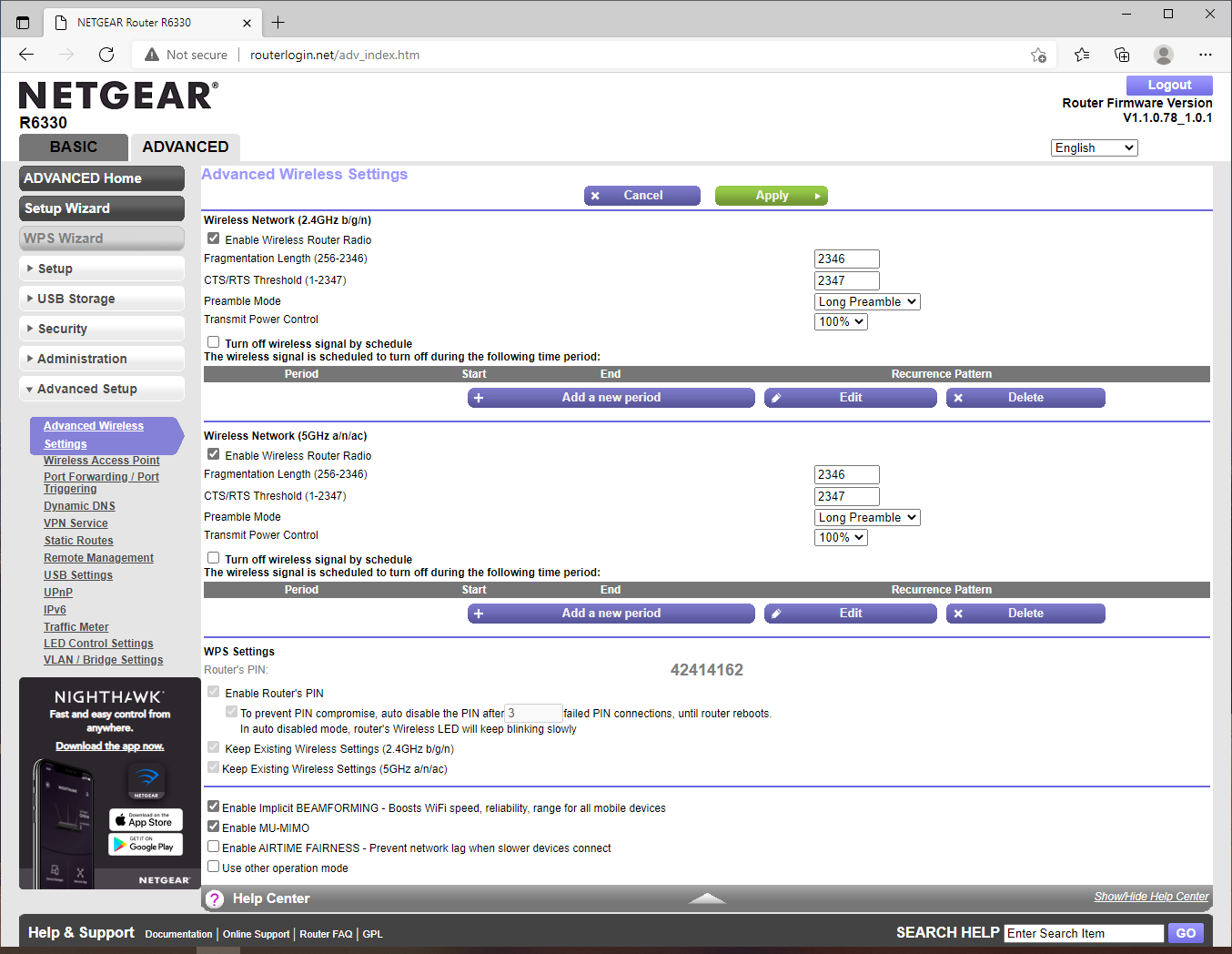Click the Not secure warning icon

pos(152,55)
